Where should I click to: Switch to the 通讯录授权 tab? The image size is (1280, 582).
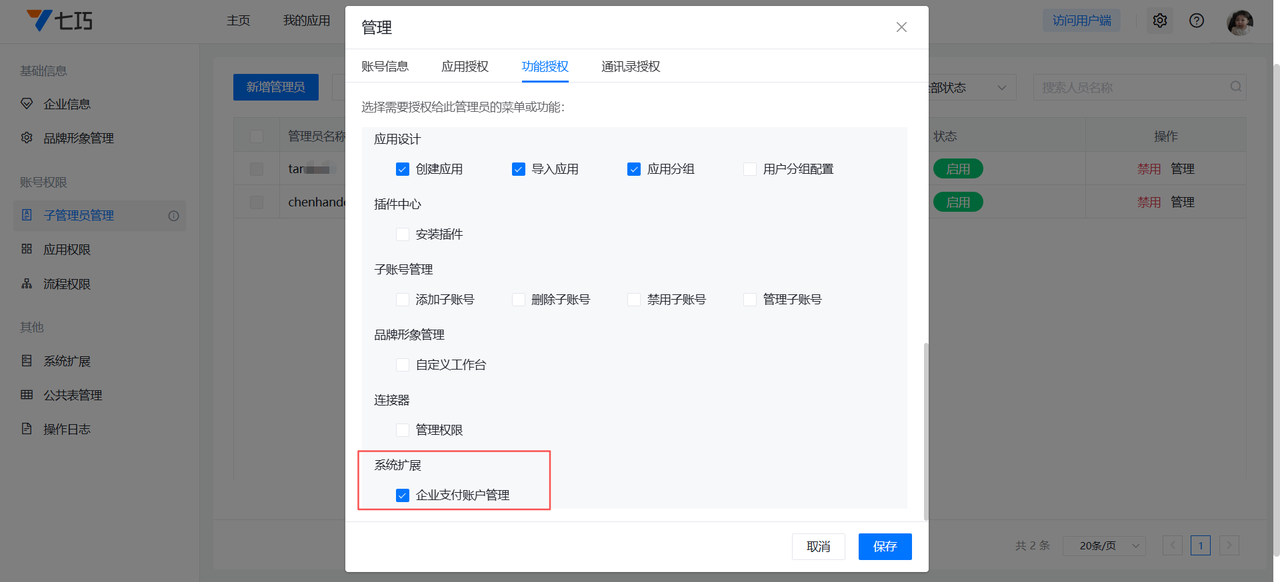point(630,66)
